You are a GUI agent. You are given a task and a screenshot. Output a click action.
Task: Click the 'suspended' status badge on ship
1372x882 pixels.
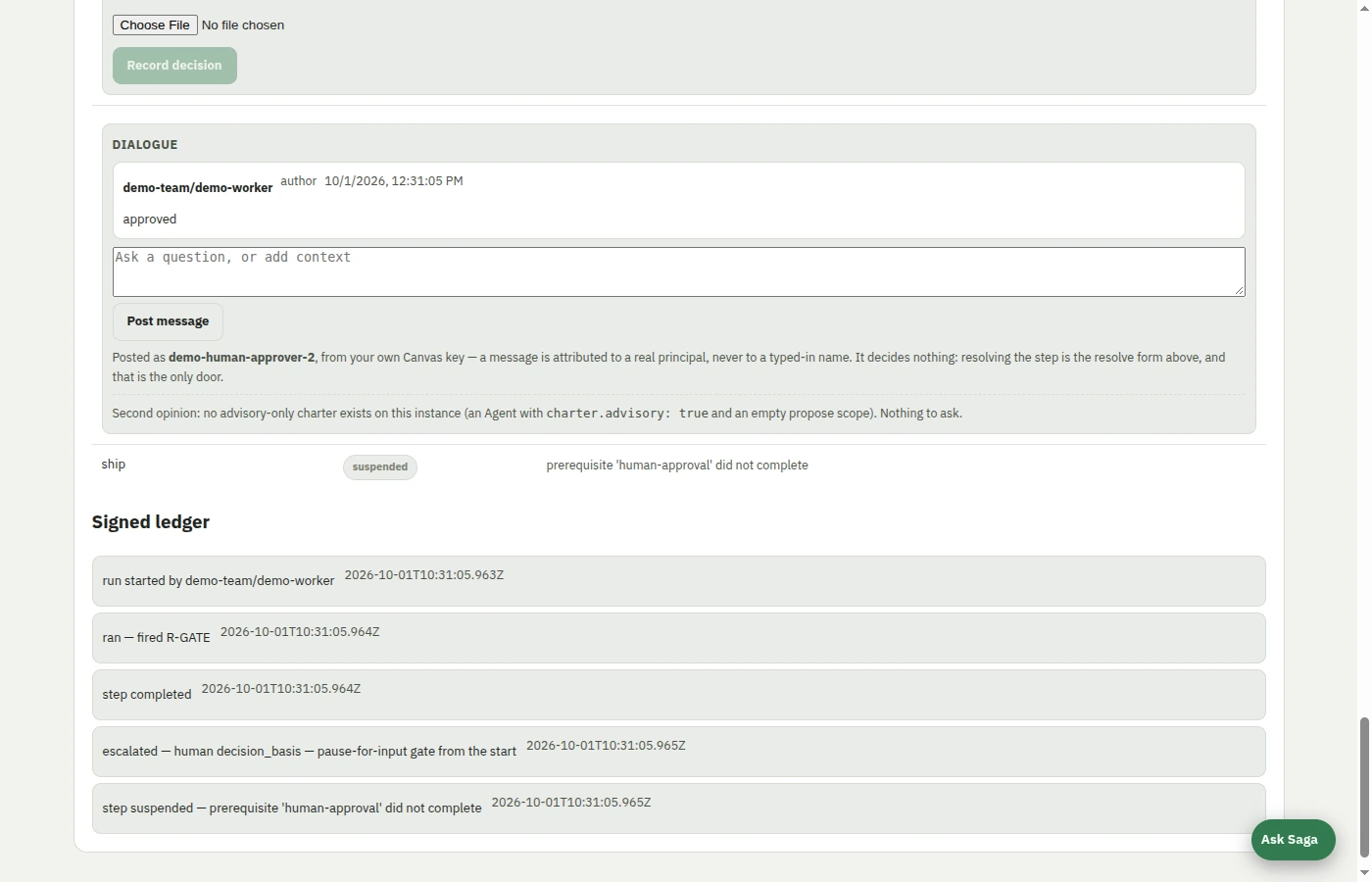pyautogui.click(x=380, y=467)
